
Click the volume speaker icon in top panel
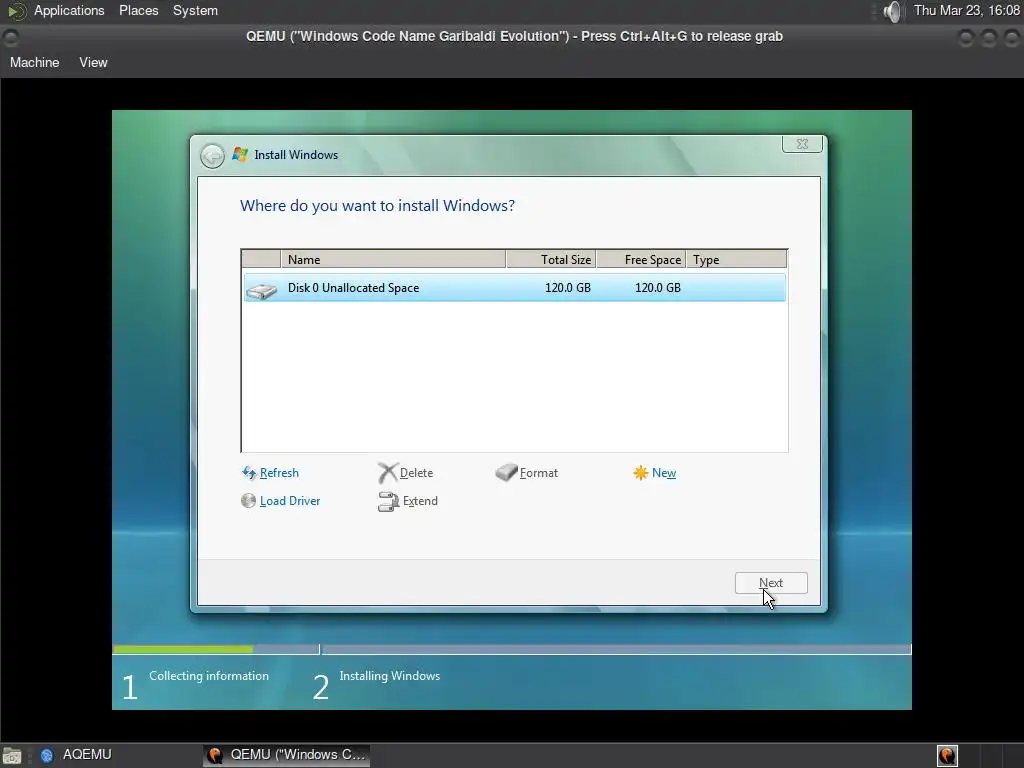tap(892, 11)
